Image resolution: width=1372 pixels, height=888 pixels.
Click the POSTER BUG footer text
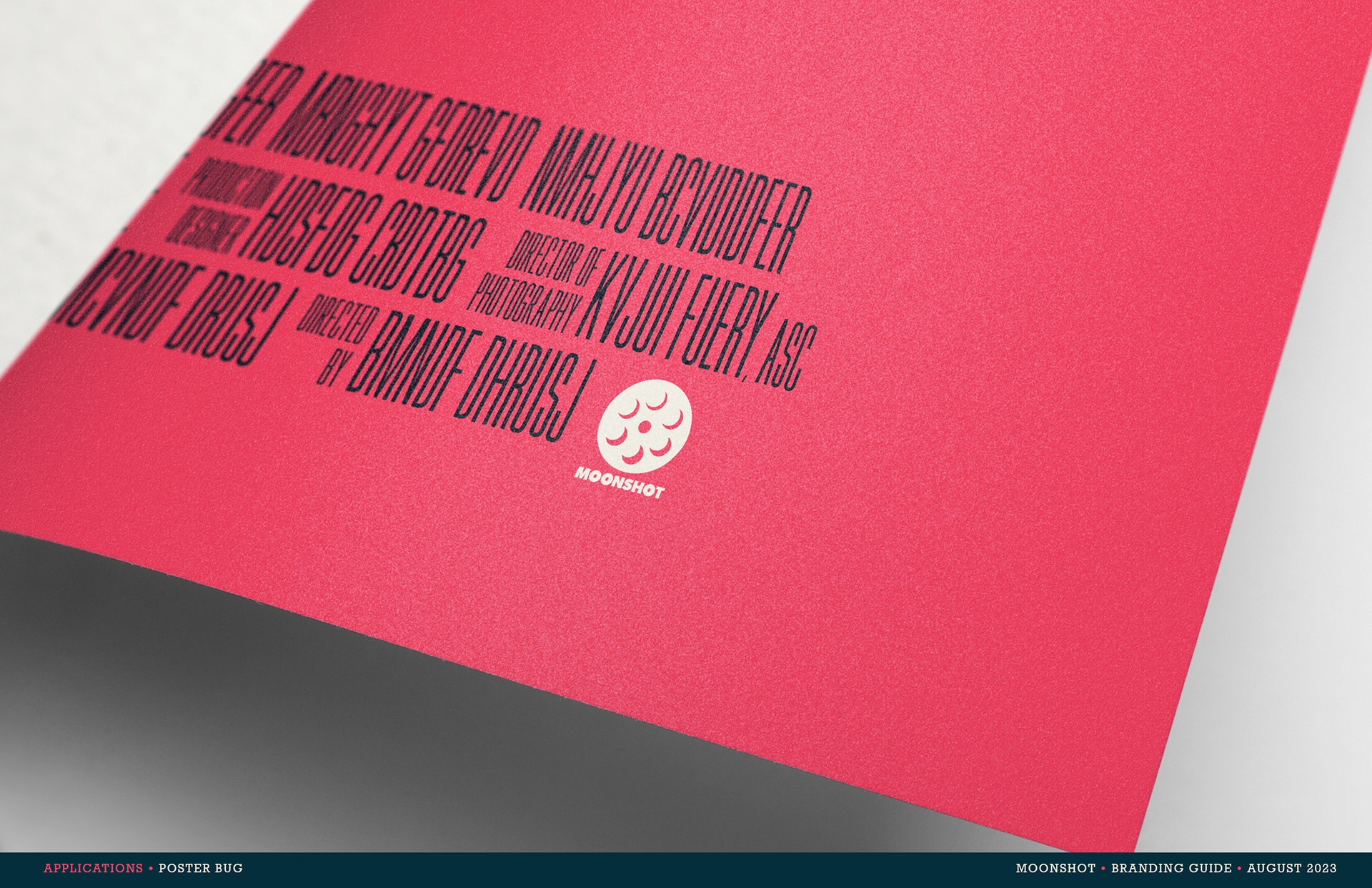coord(201,868)
